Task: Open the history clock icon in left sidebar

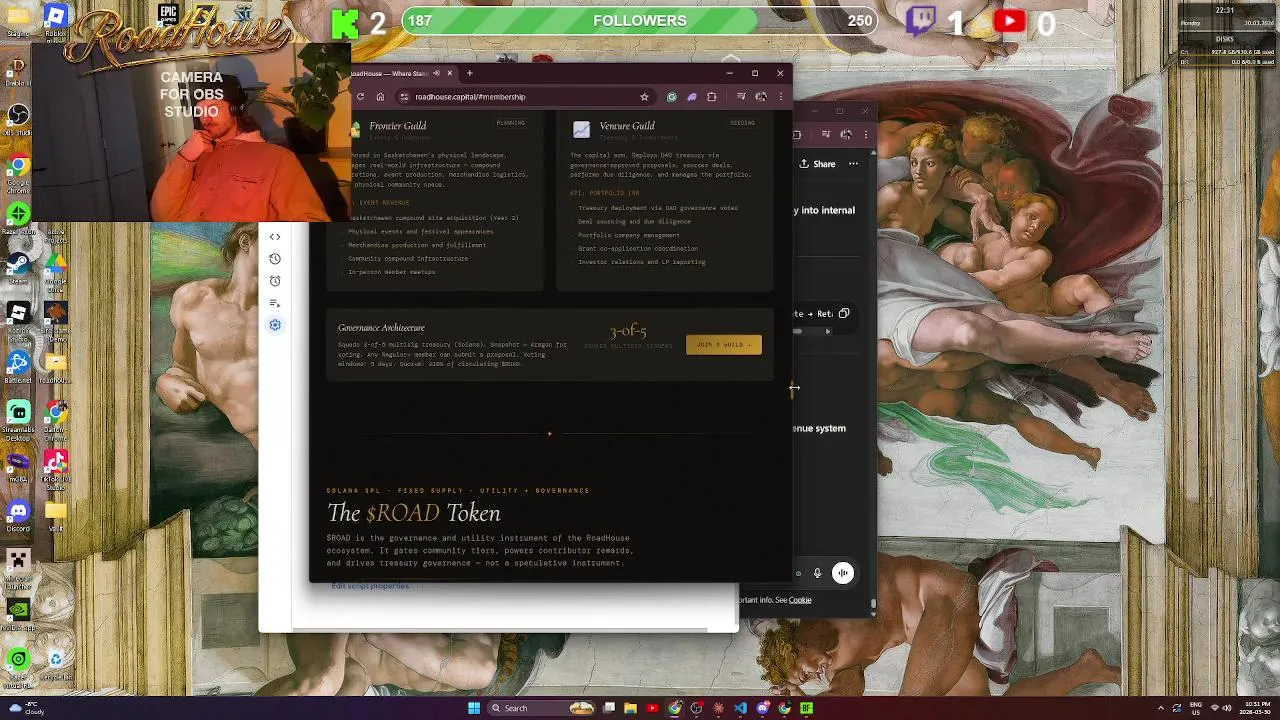Action: click(275, 259)
